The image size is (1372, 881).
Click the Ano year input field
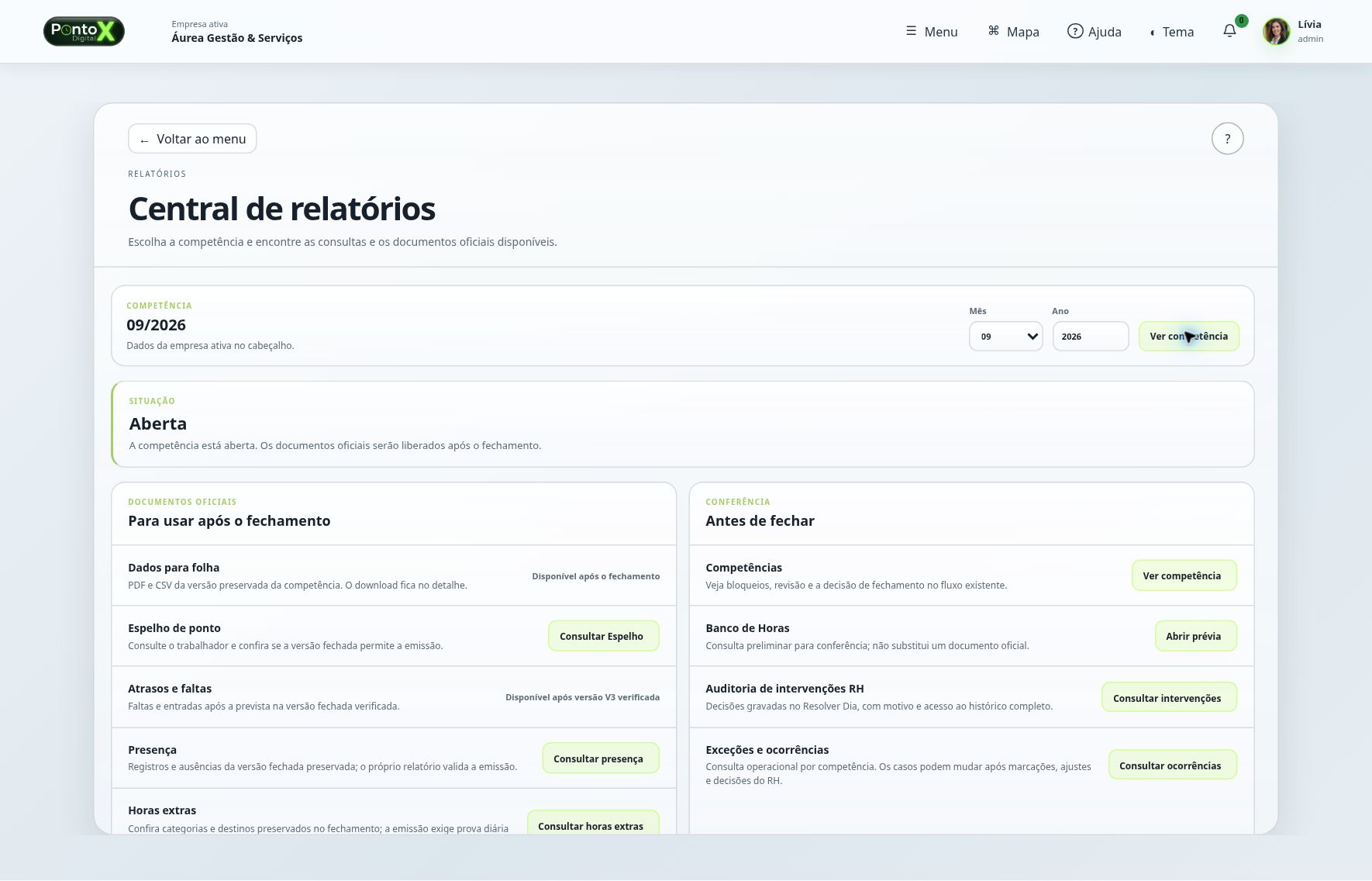[x=1090, y=336]
